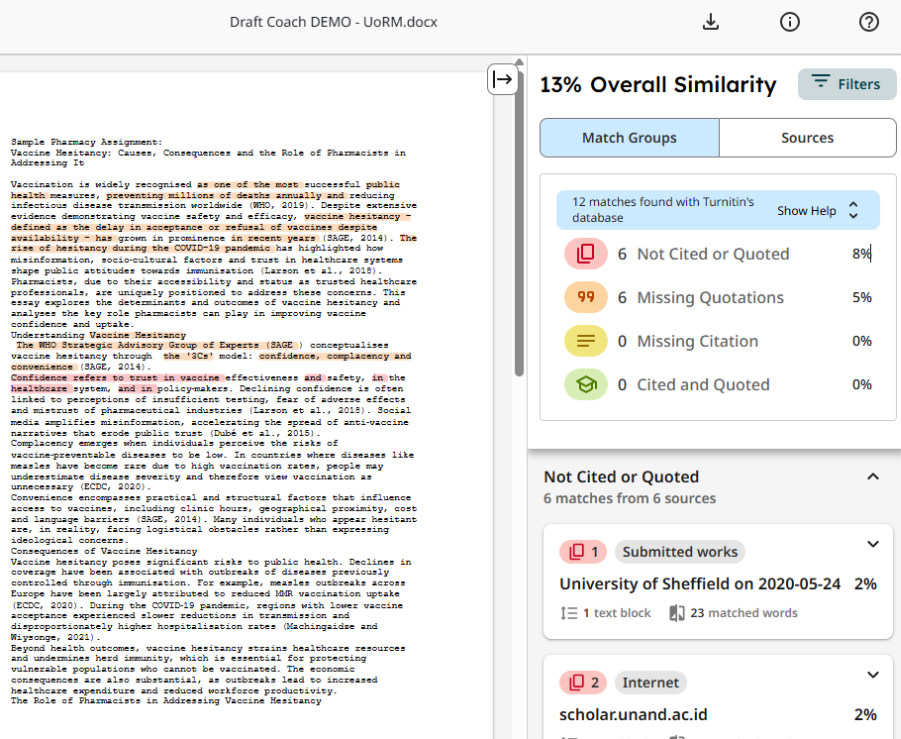This screenshot has width=901, height=739.
Task: Open the Filters button
Action: (x=846, y=84)
